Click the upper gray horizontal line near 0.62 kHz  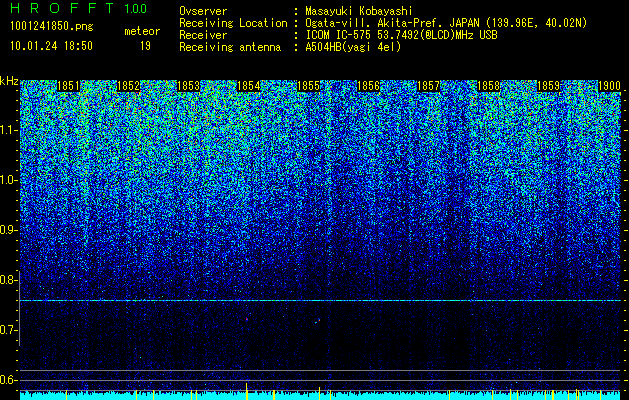pyautogui.click(x=320, y=370)
